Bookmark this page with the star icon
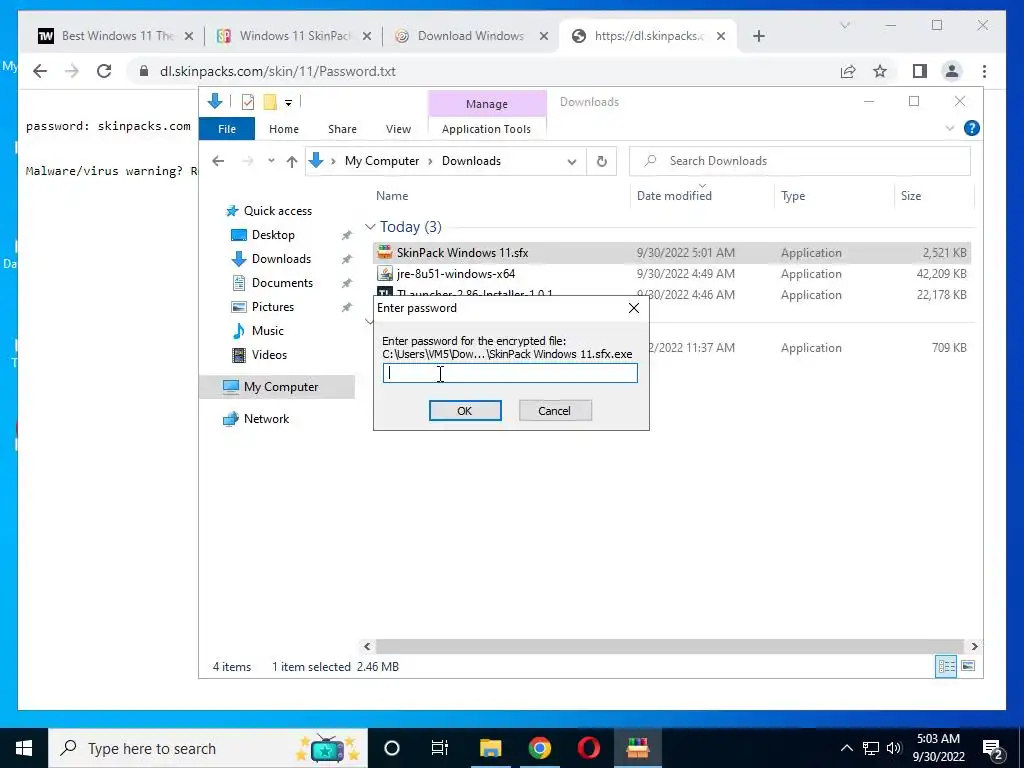This screenshot has height=768, width=1024. click(880, 71)
